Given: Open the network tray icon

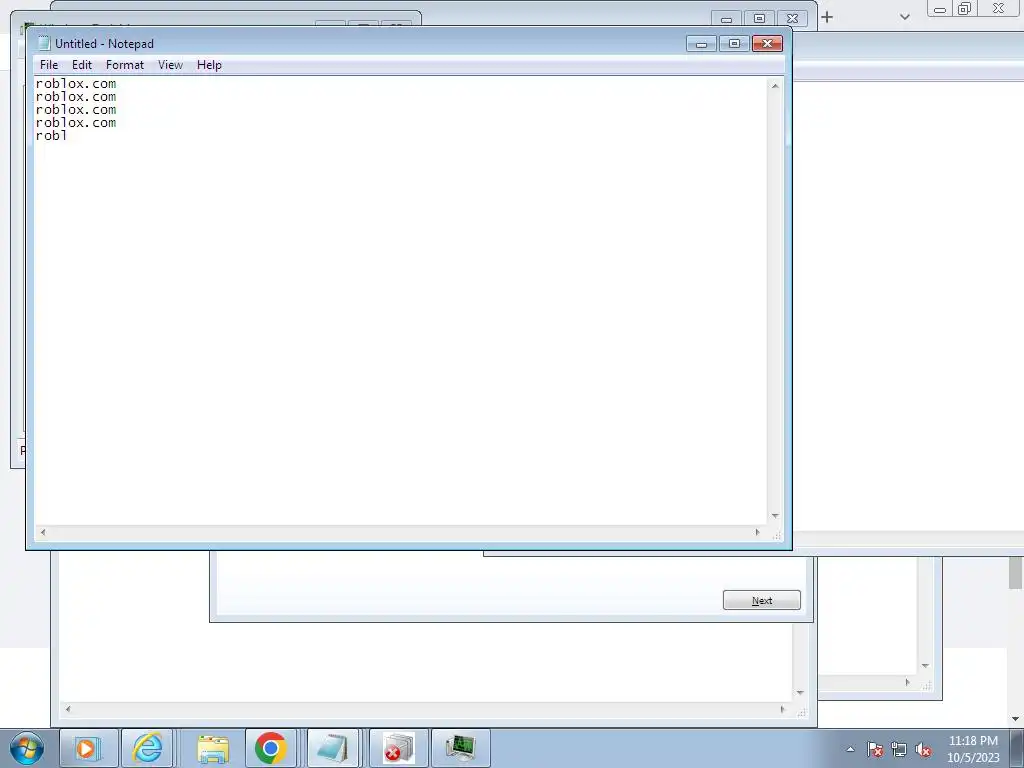Looking at the screenshot, I should 899,749.
